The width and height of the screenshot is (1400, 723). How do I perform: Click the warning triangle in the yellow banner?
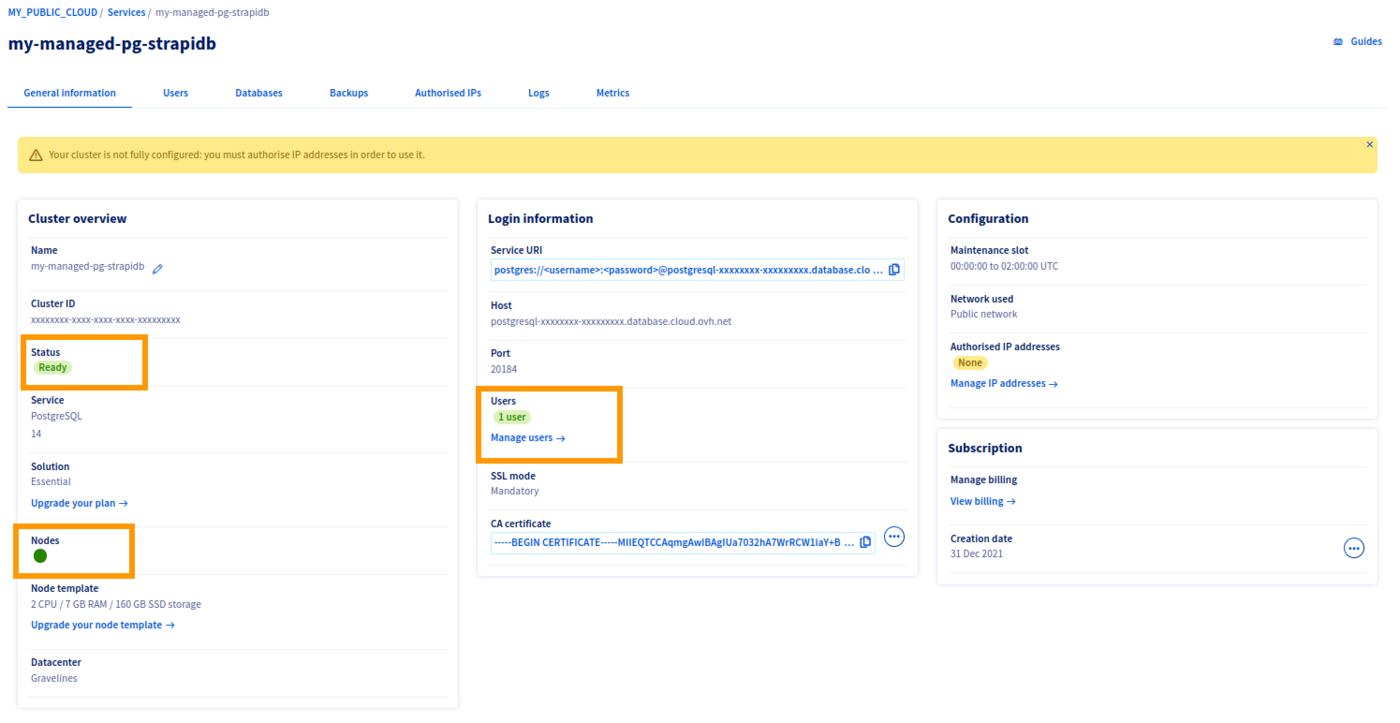click(36, 154)
